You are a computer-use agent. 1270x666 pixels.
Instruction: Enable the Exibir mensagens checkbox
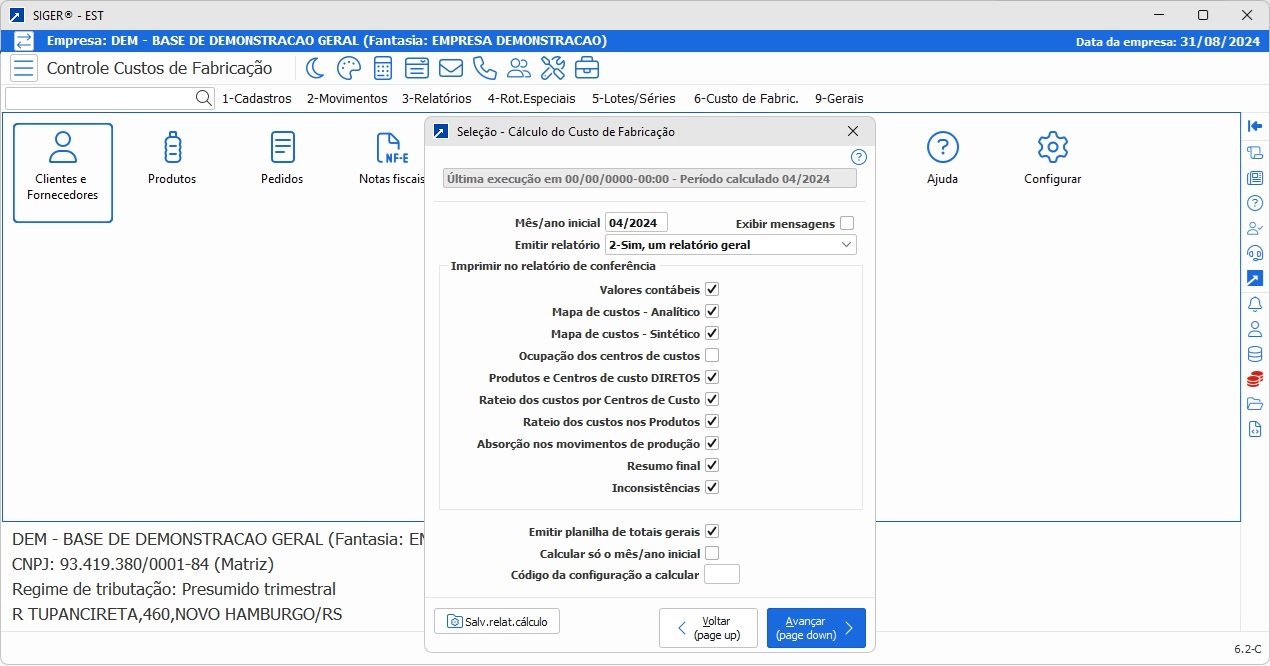tap(847, 223)
